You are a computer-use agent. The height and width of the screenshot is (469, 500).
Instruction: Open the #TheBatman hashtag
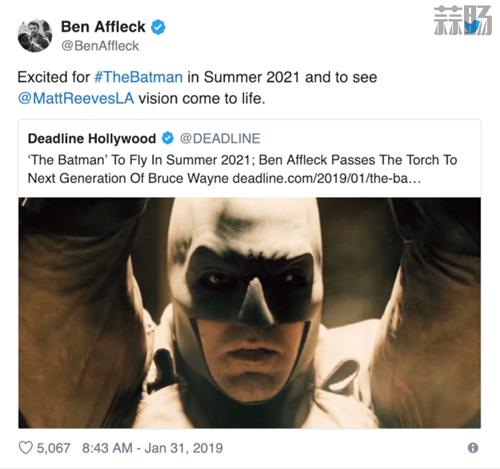click(x=138, y=77)
